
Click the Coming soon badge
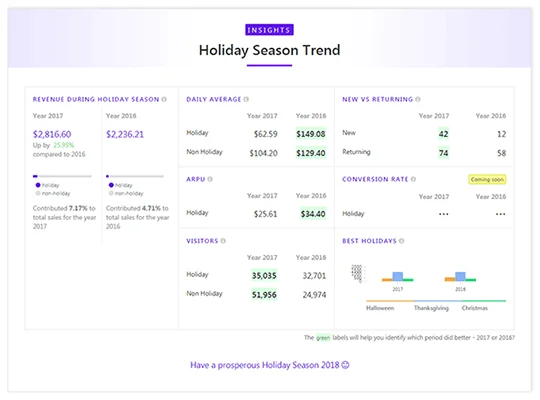point(487,180)
